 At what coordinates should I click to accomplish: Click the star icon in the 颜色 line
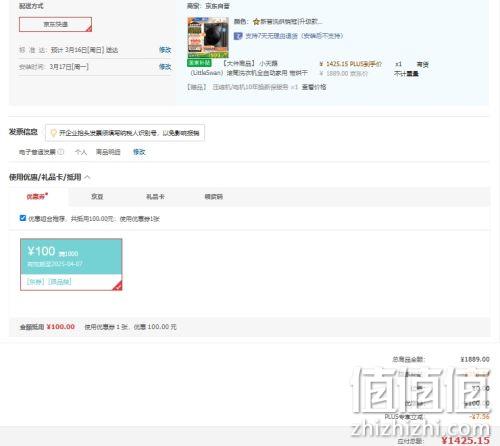pos(256,22)
